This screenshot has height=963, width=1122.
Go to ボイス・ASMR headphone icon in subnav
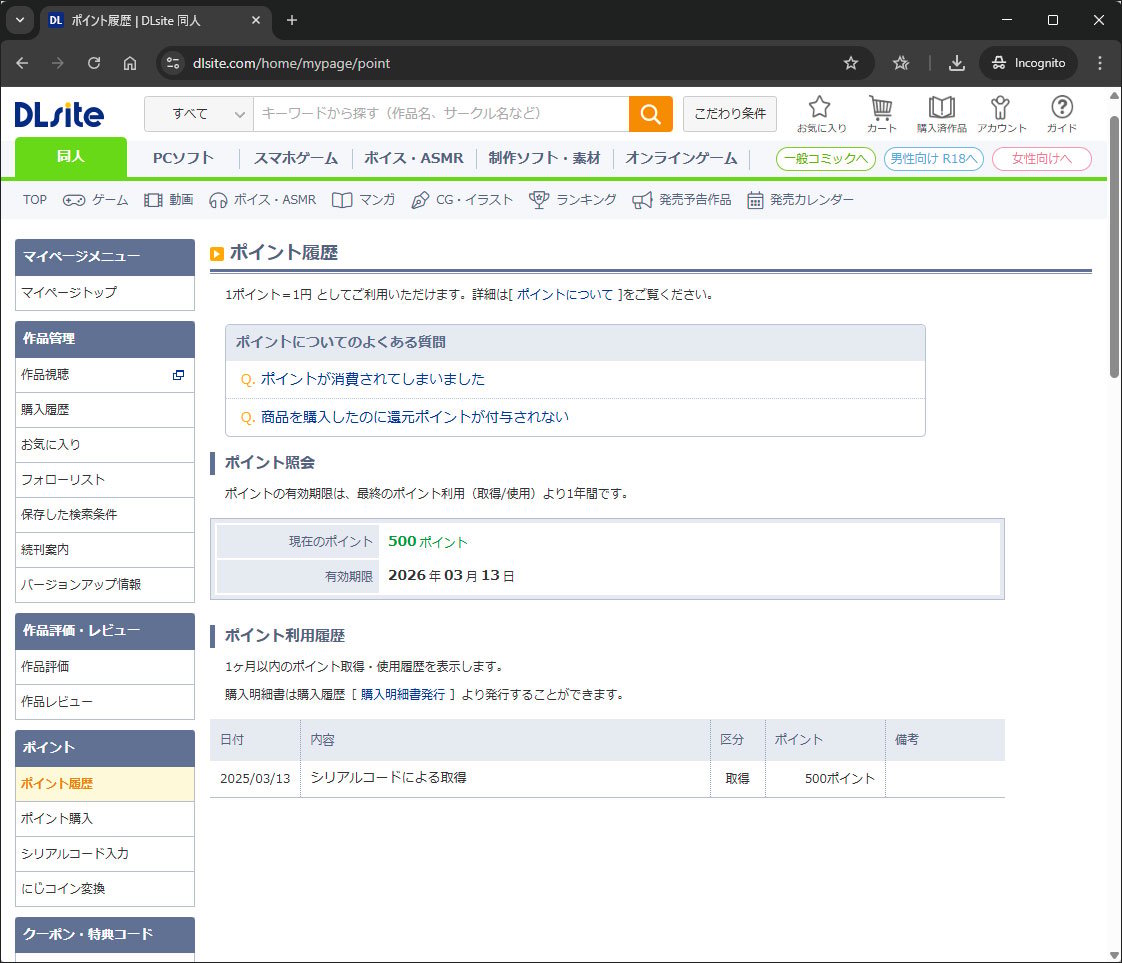(x=262, y=200)
